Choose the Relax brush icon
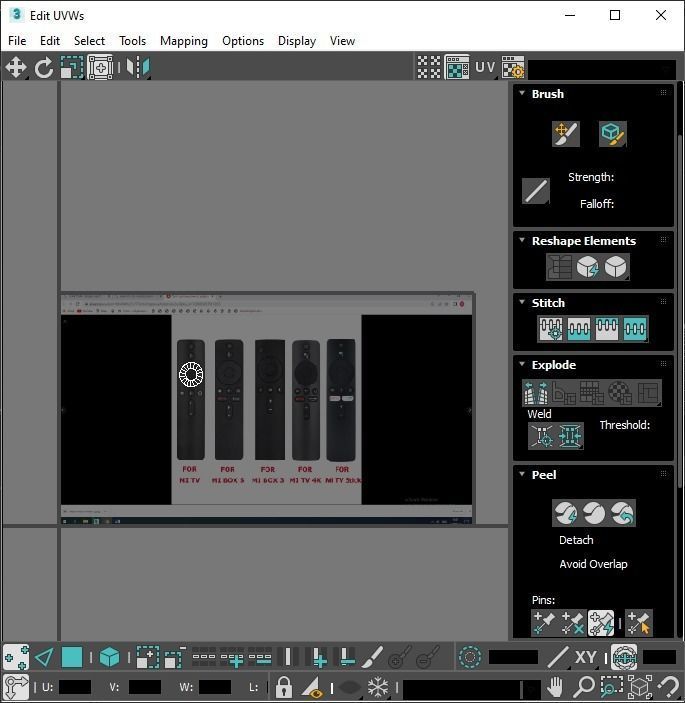Viewport: 685px width, 703px height. [x=613, y=134]
